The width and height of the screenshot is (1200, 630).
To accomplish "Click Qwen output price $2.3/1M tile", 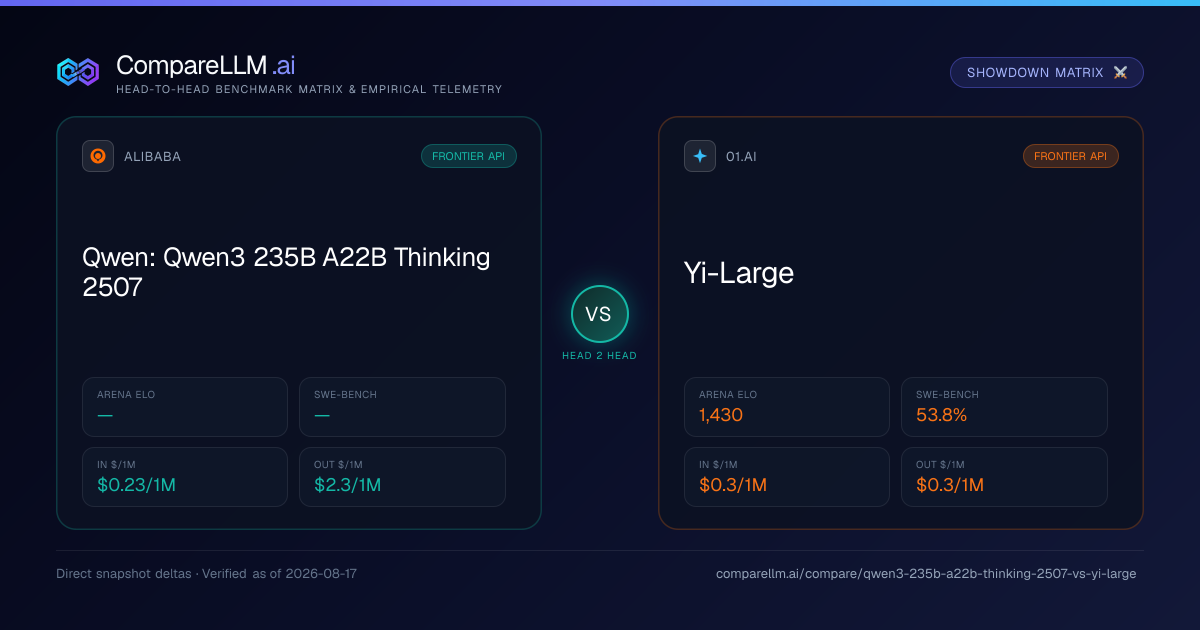I will pos(402,477).
